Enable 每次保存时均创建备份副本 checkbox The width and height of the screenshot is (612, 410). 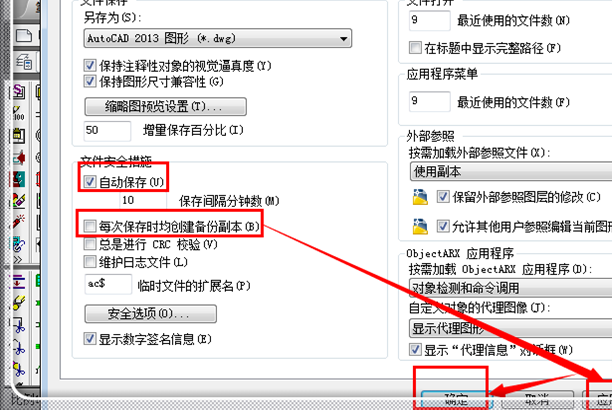[90, 226]
